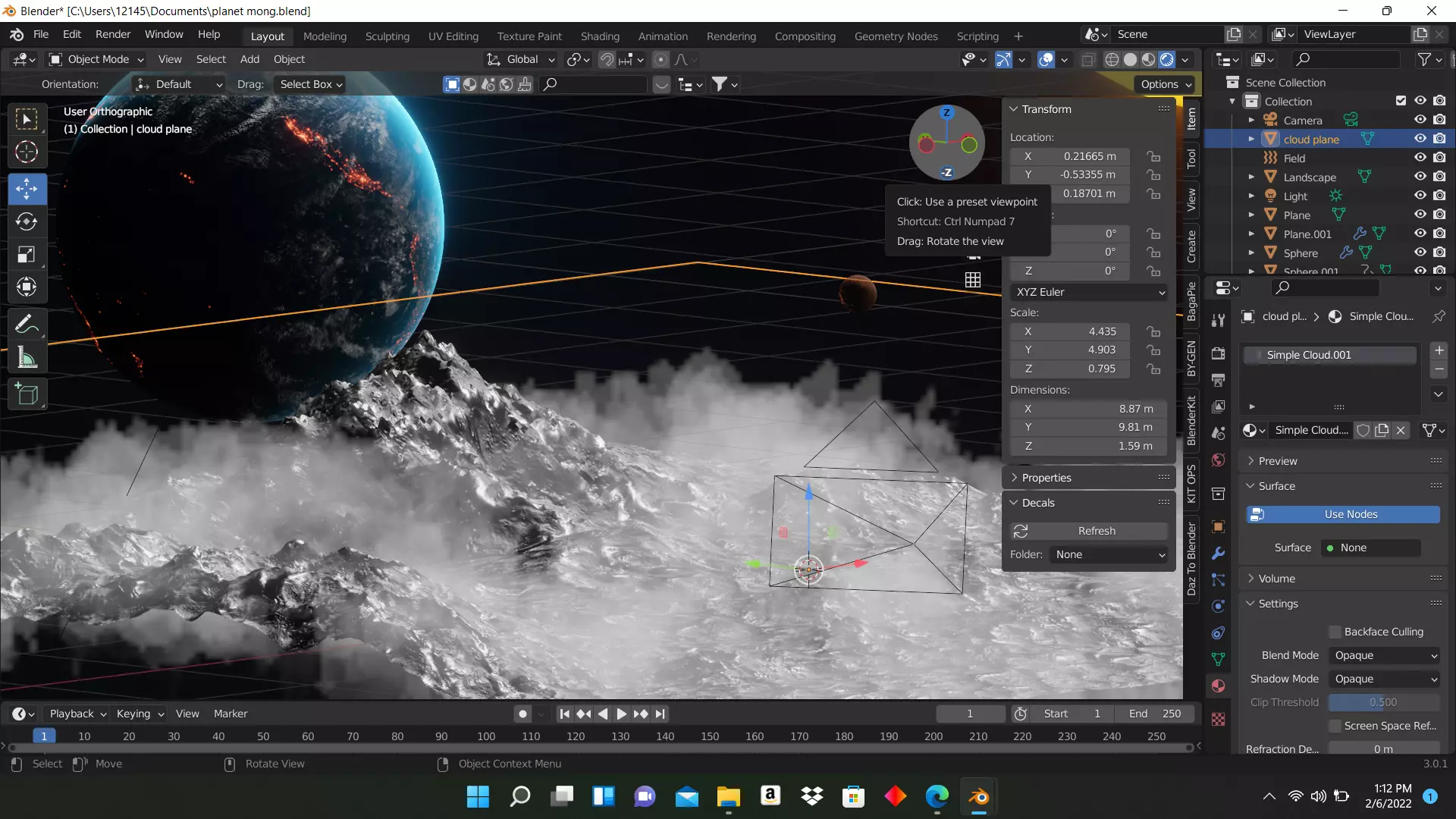Open the Blend Mode dropdown
Image resolution: width=1456 pixels, height=819 pixels.
[x=1385, y=655]
